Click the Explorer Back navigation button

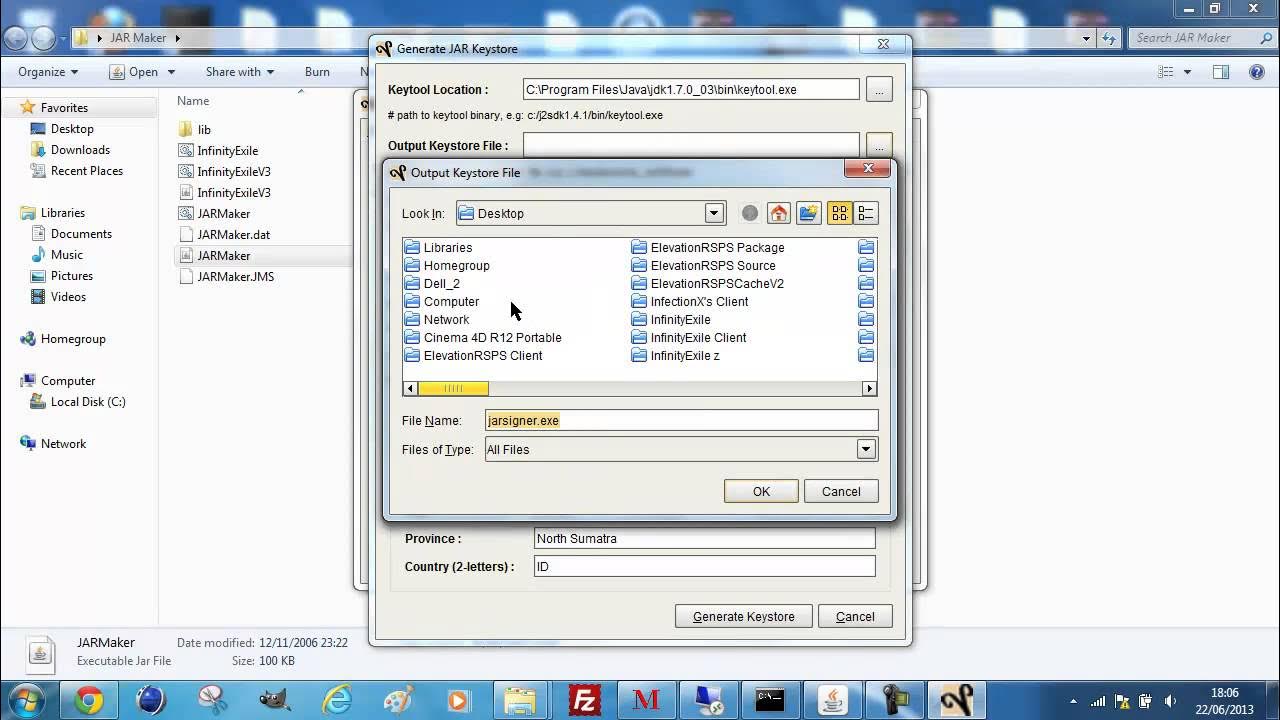coord(16,38)
